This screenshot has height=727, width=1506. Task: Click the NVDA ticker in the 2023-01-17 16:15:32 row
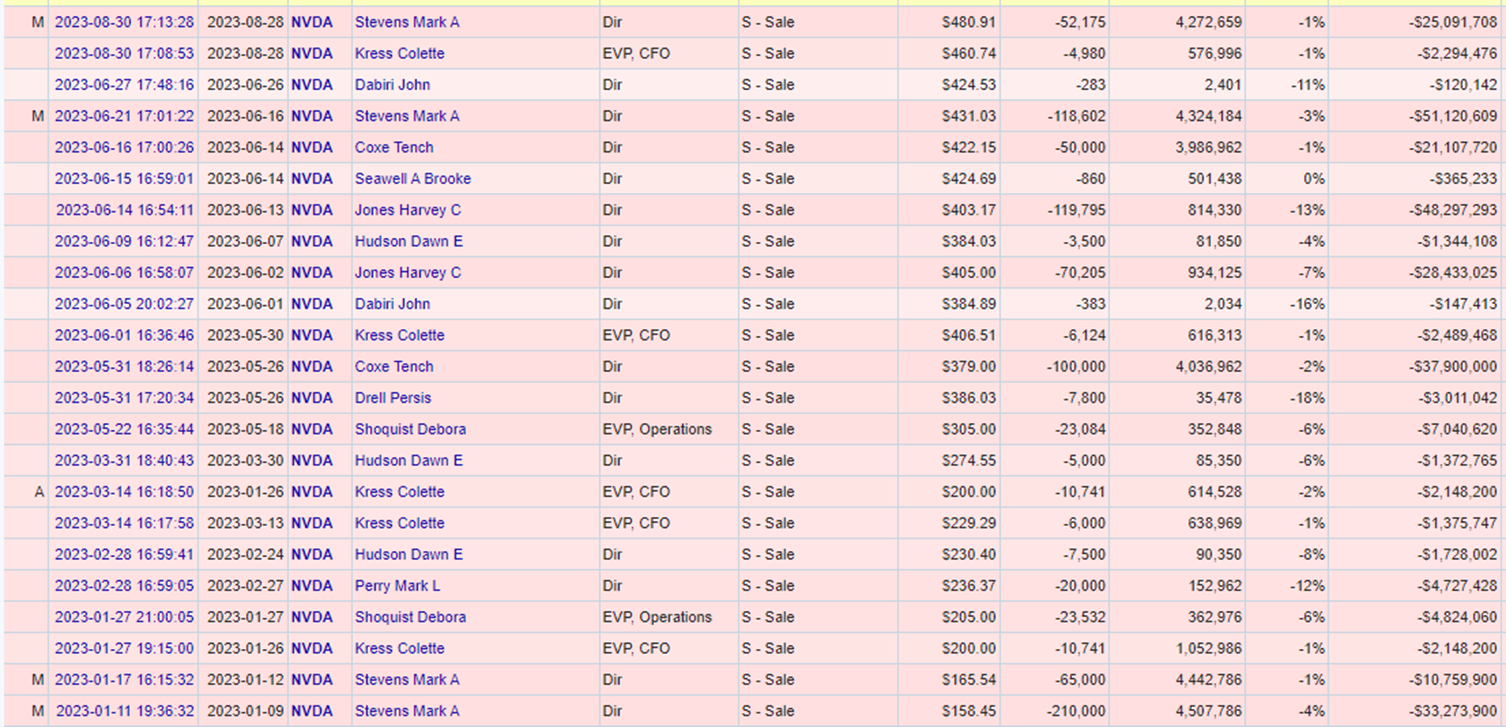312,680
